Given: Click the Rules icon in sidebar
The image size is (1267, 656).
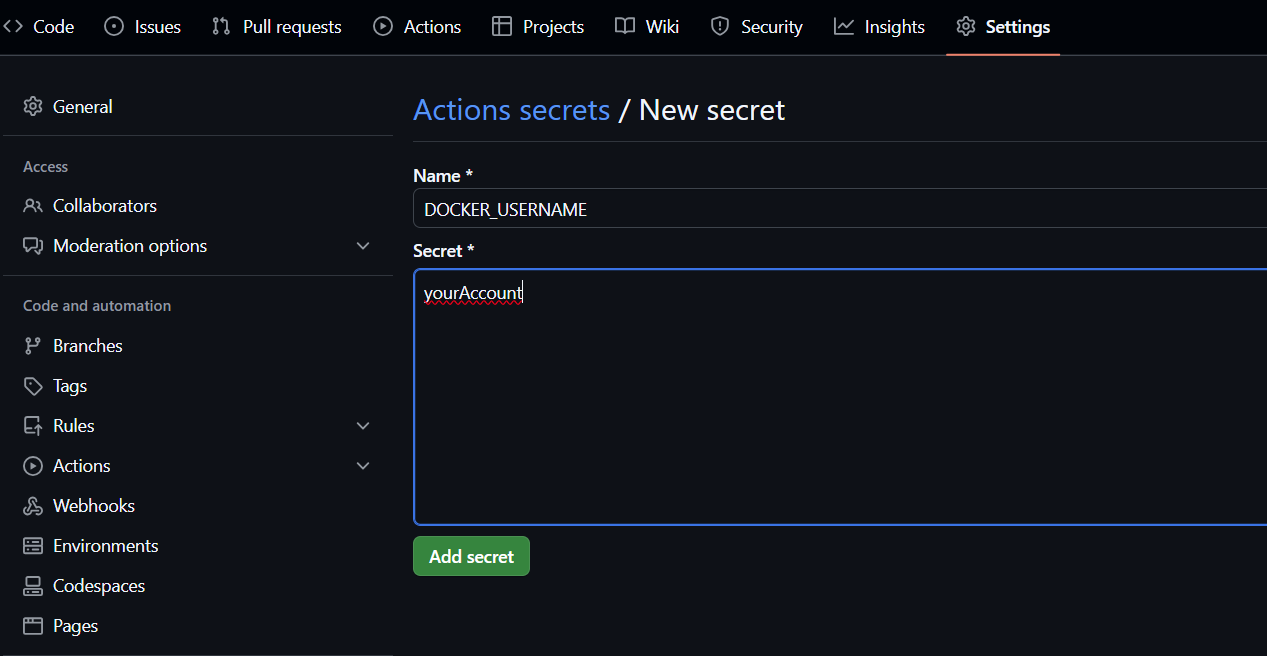Looking at the screenshot, I should pos(33,426).
